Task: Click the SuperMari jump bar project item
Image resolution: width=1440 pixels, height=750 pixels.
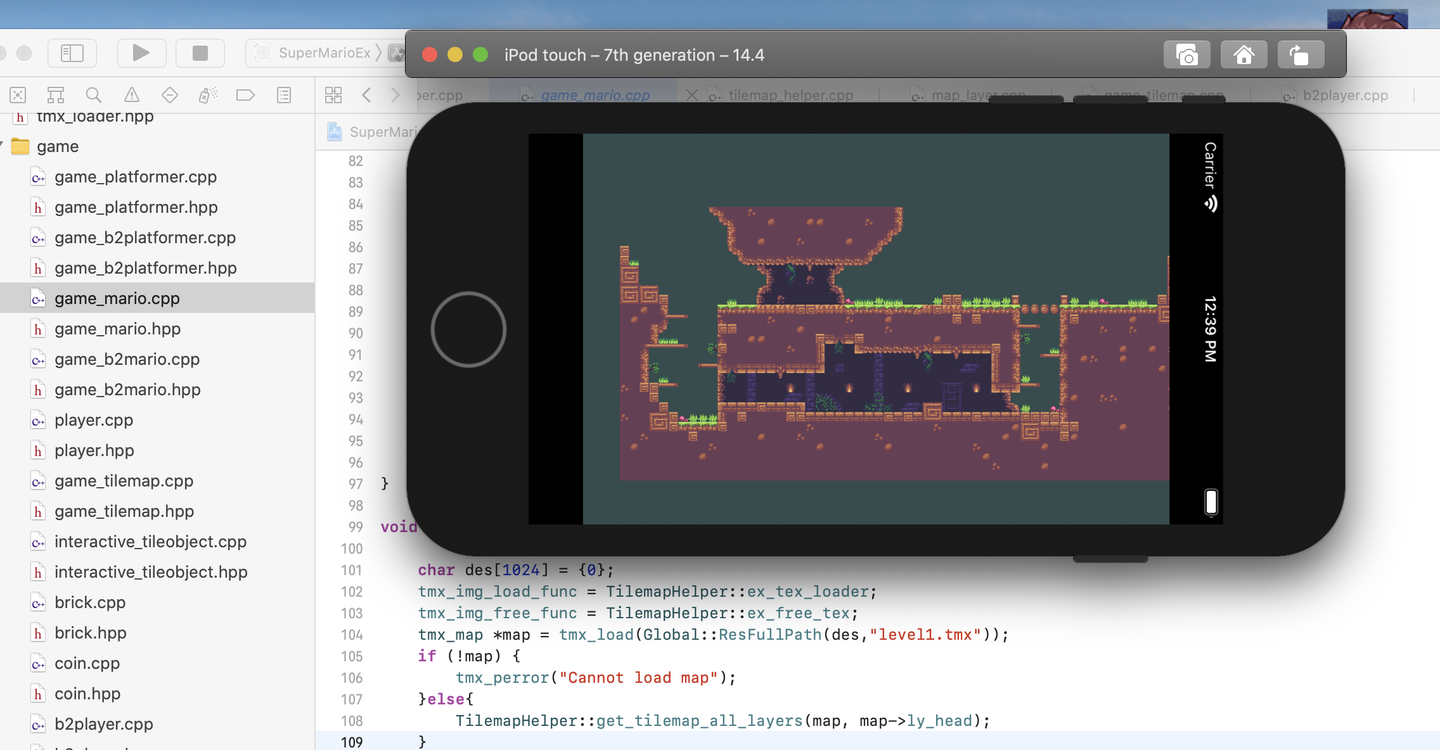Action: tap(372, 132)
